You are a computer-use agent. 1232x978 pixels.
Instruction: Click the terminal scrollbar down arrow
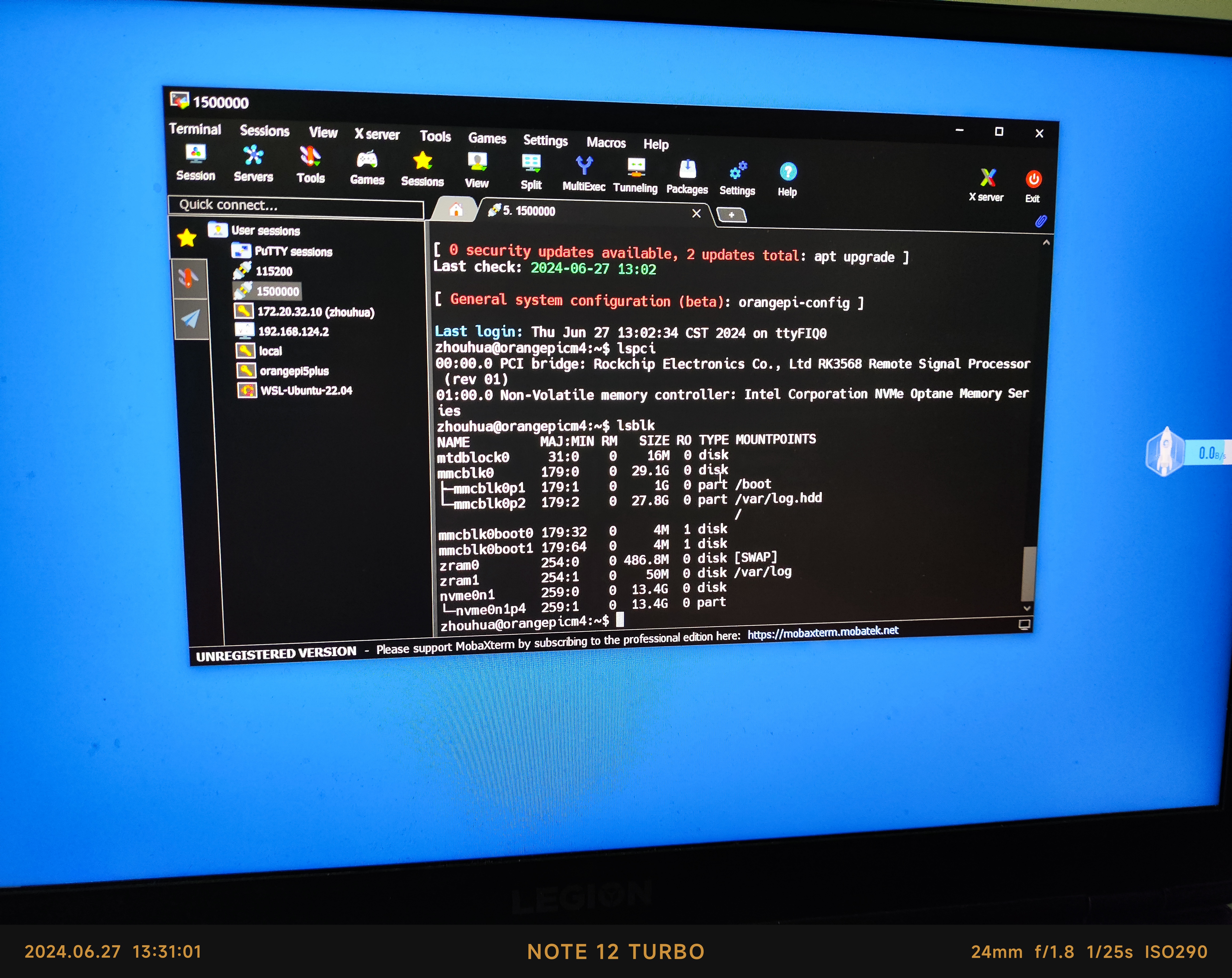click(x=1027, y=608)
